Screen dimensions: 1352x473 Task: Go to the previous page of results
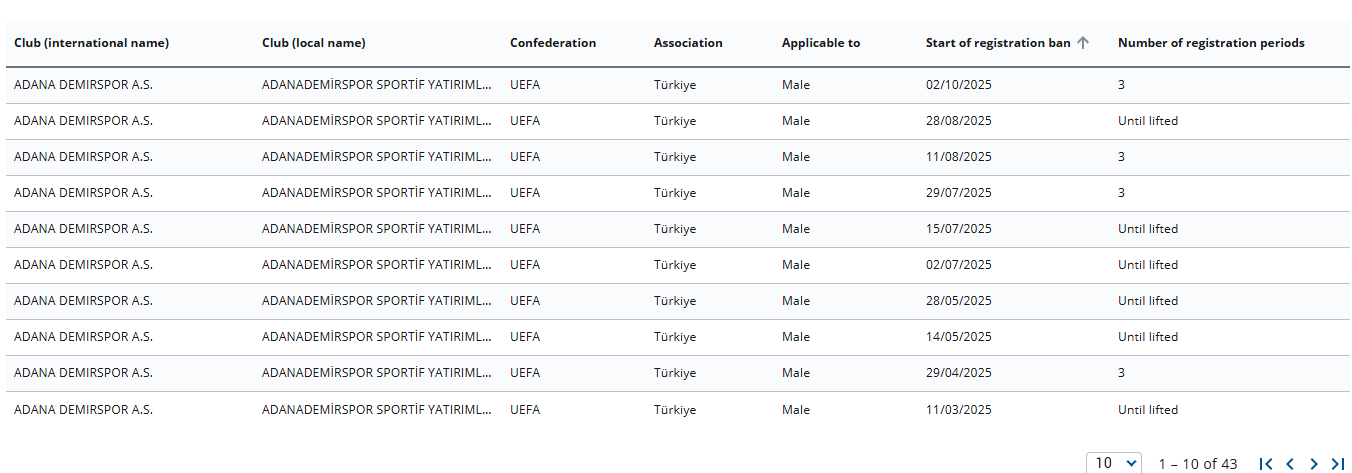click(x=1290, y=463)
